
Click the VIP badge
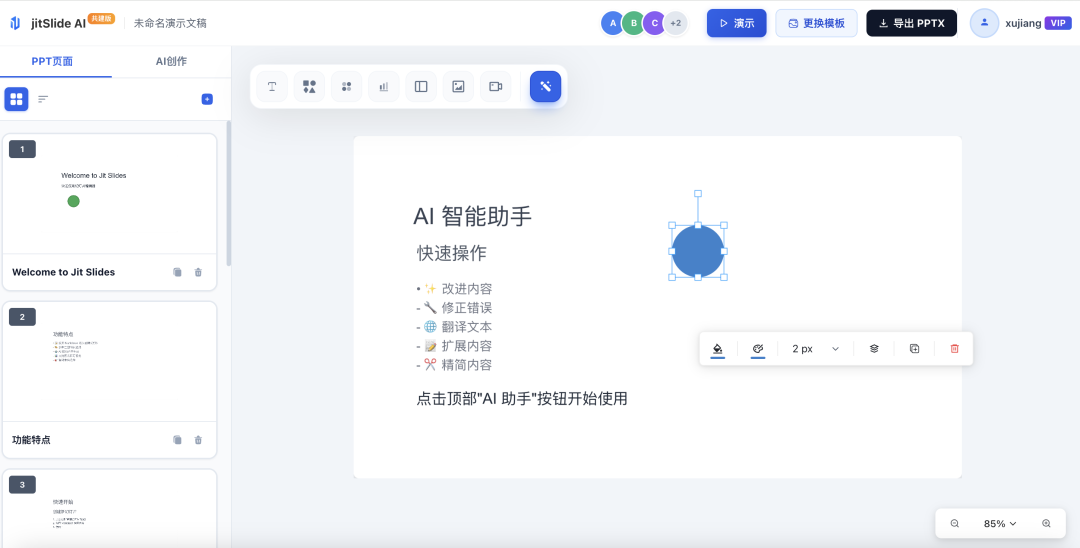(x=1058, y=23)
